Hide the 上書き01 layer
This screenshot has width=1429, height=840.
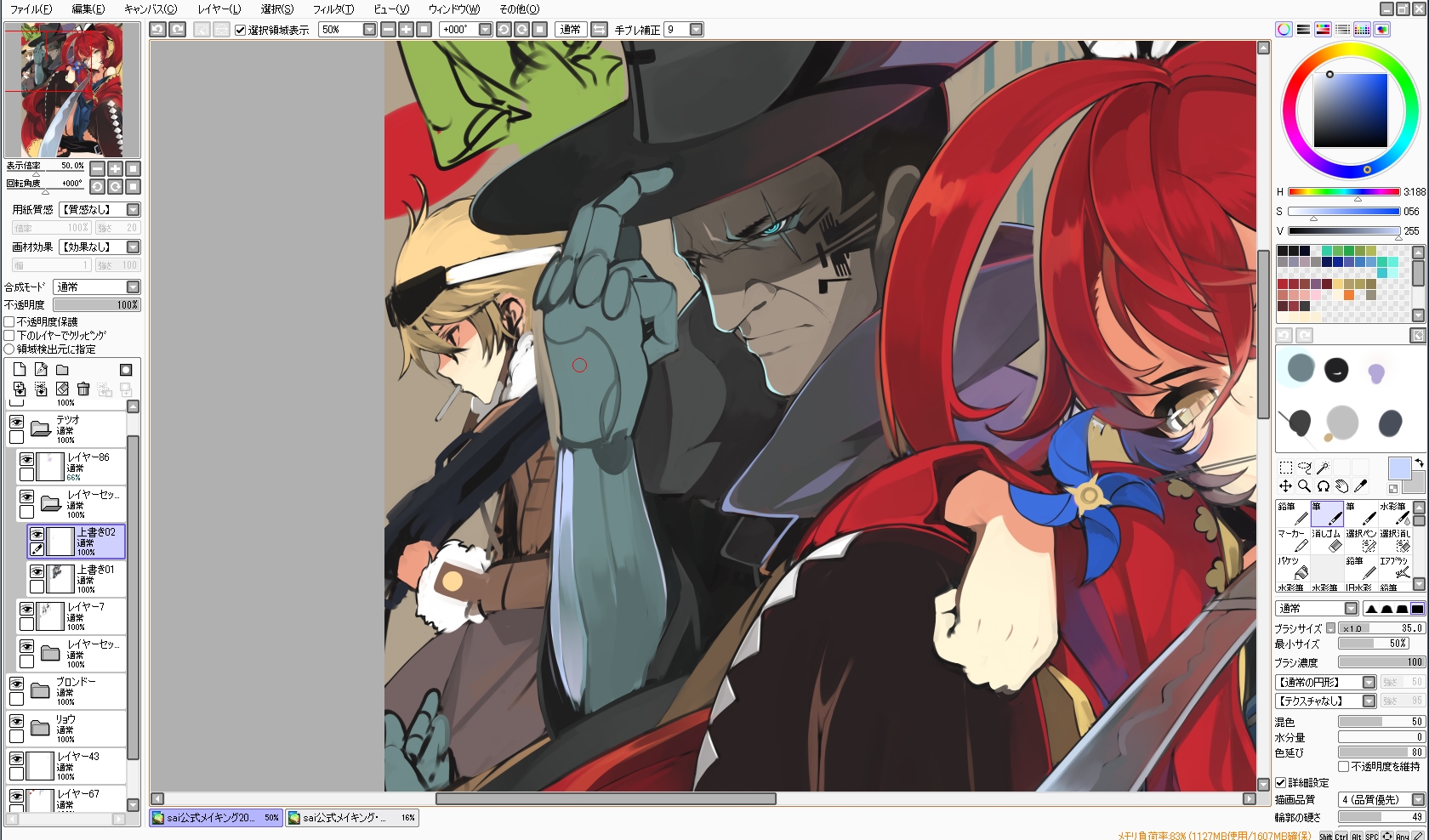coord(37,571)
